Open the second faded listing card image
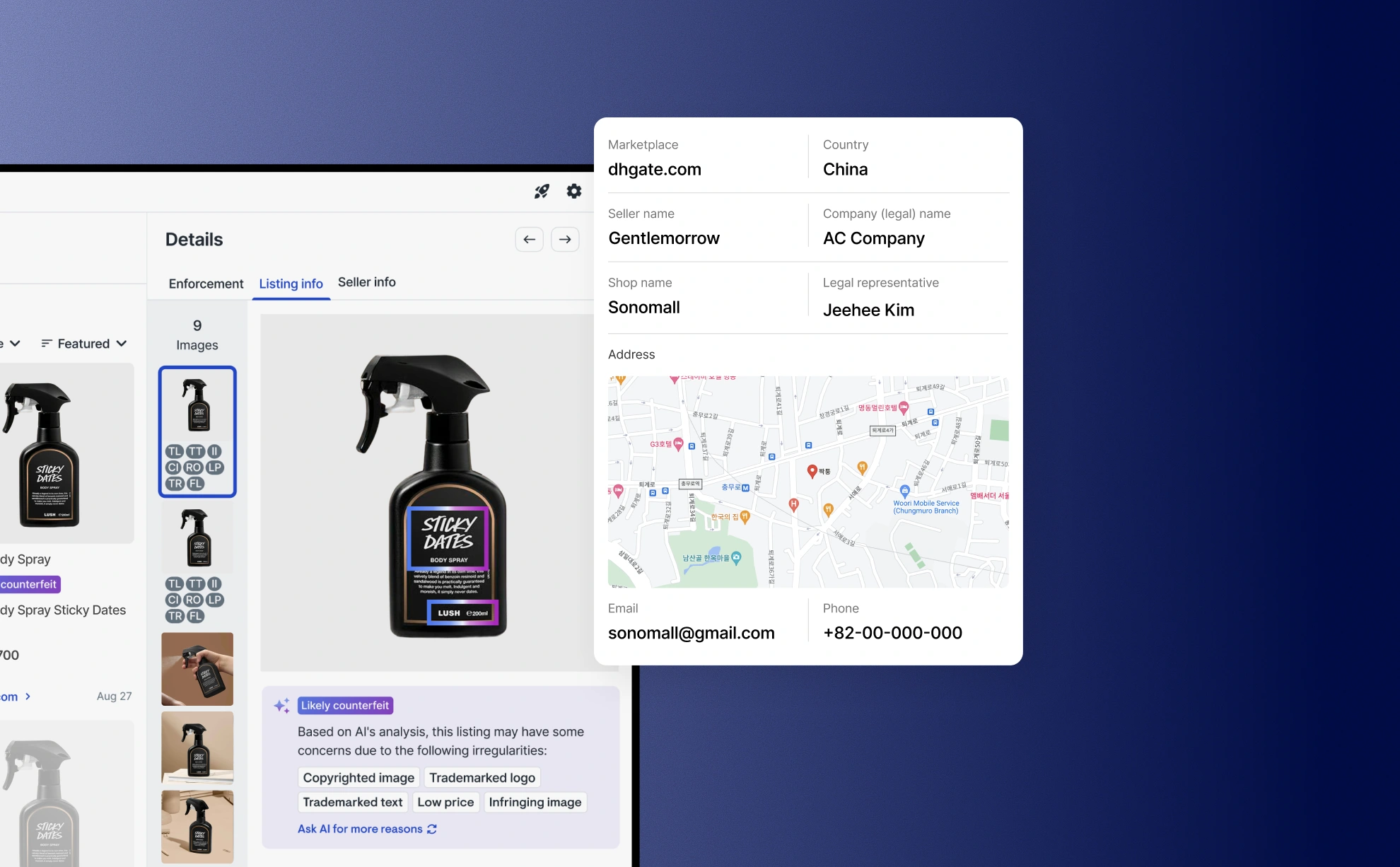 pyautogui.click(x=66, y=793)
